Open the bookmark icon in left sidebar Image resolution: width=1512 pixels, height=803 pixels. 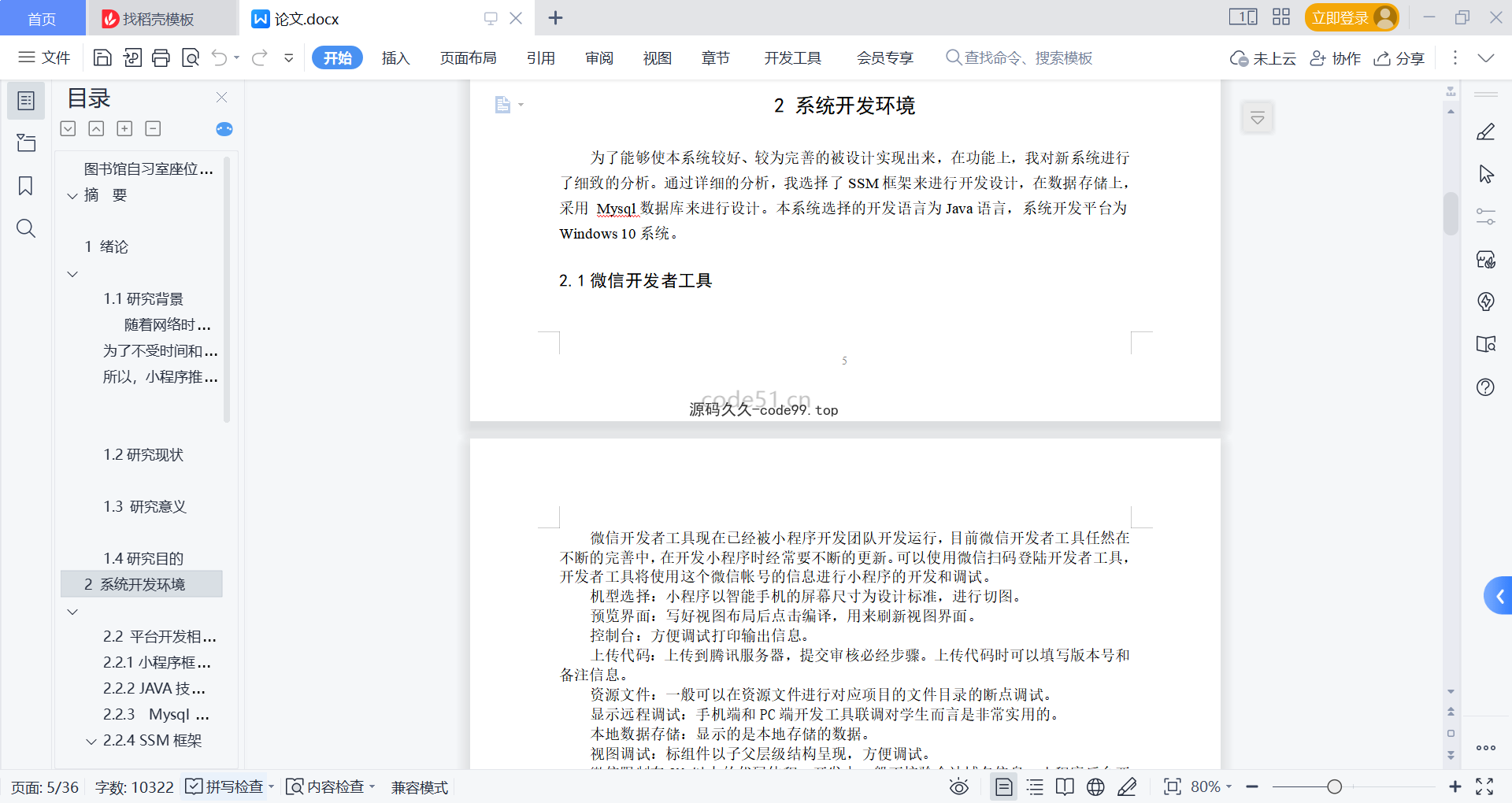26,186
